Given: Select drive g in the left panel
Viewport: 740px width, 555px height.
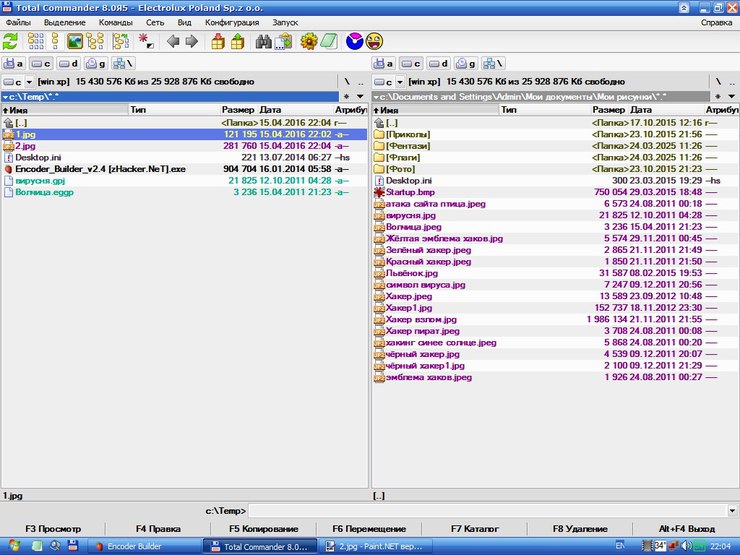Looking at the screenshot, I should (x=96, y=63).
